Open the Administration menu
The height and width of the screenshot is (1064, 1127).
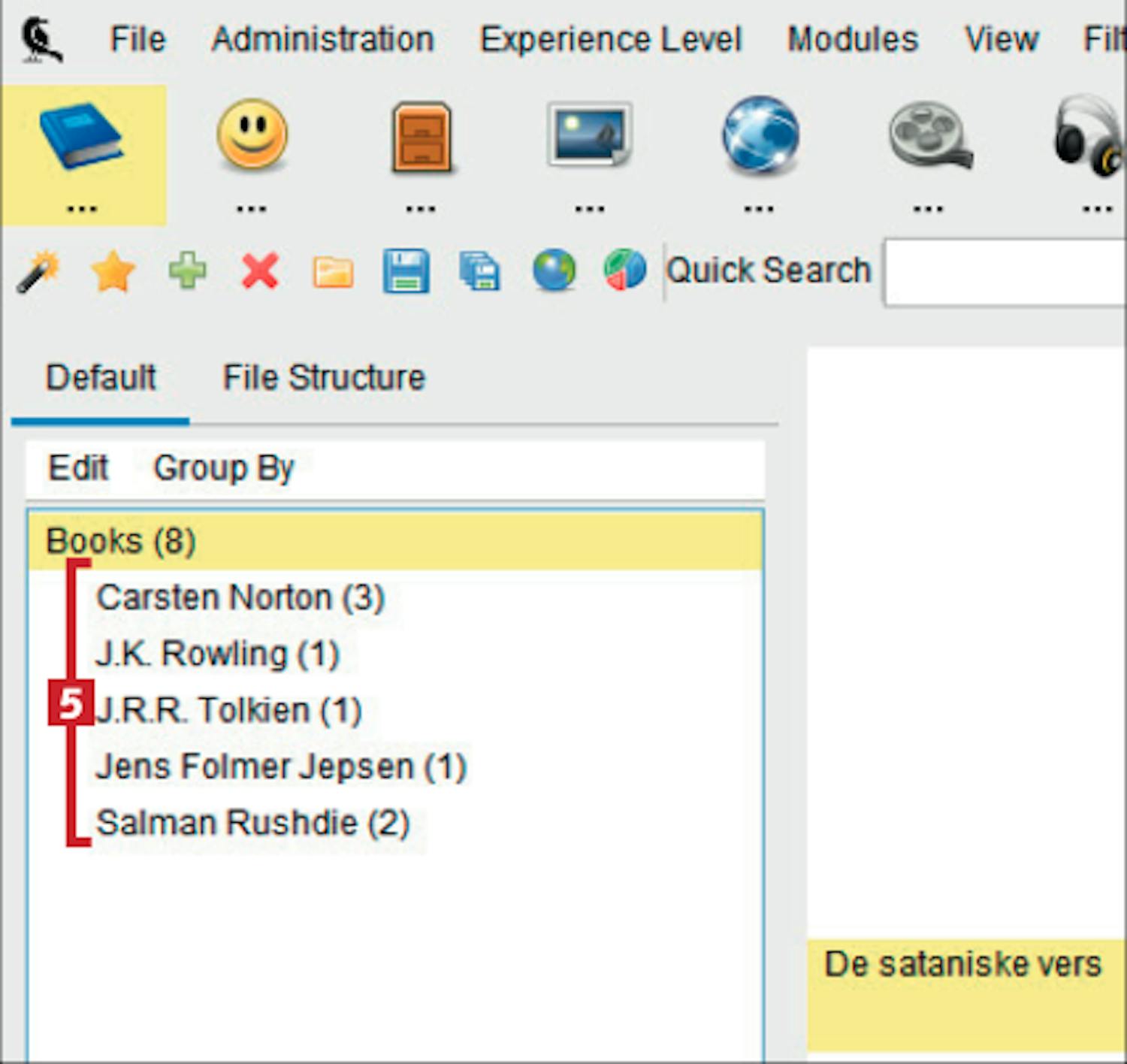pyautogui.click(x=323, y=39)
